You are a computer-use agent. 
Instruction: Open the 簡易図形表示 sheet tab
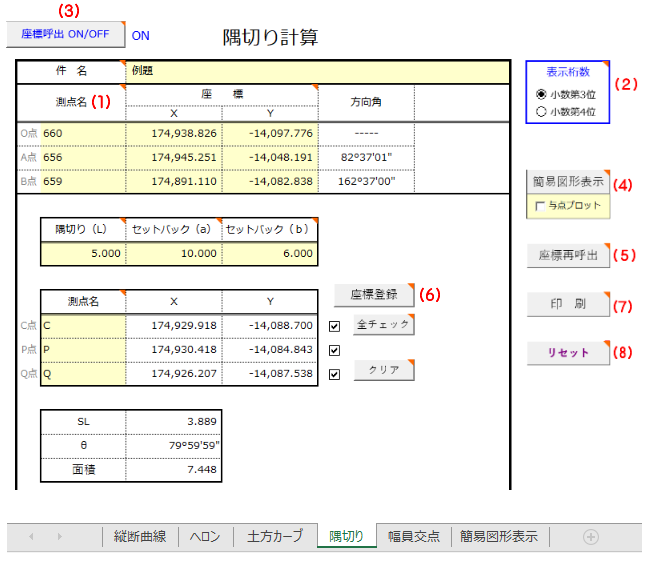[499, 536]
